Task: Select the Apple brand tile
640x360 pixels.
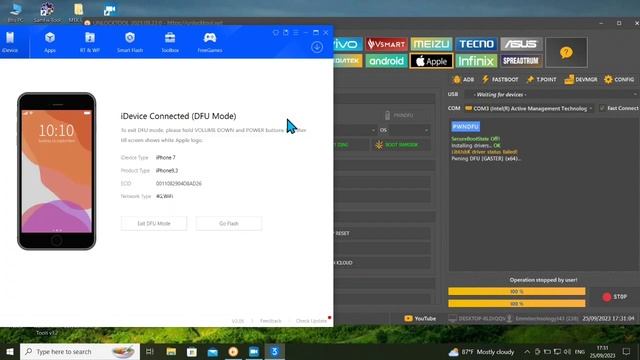Action: tap(431, 61)
